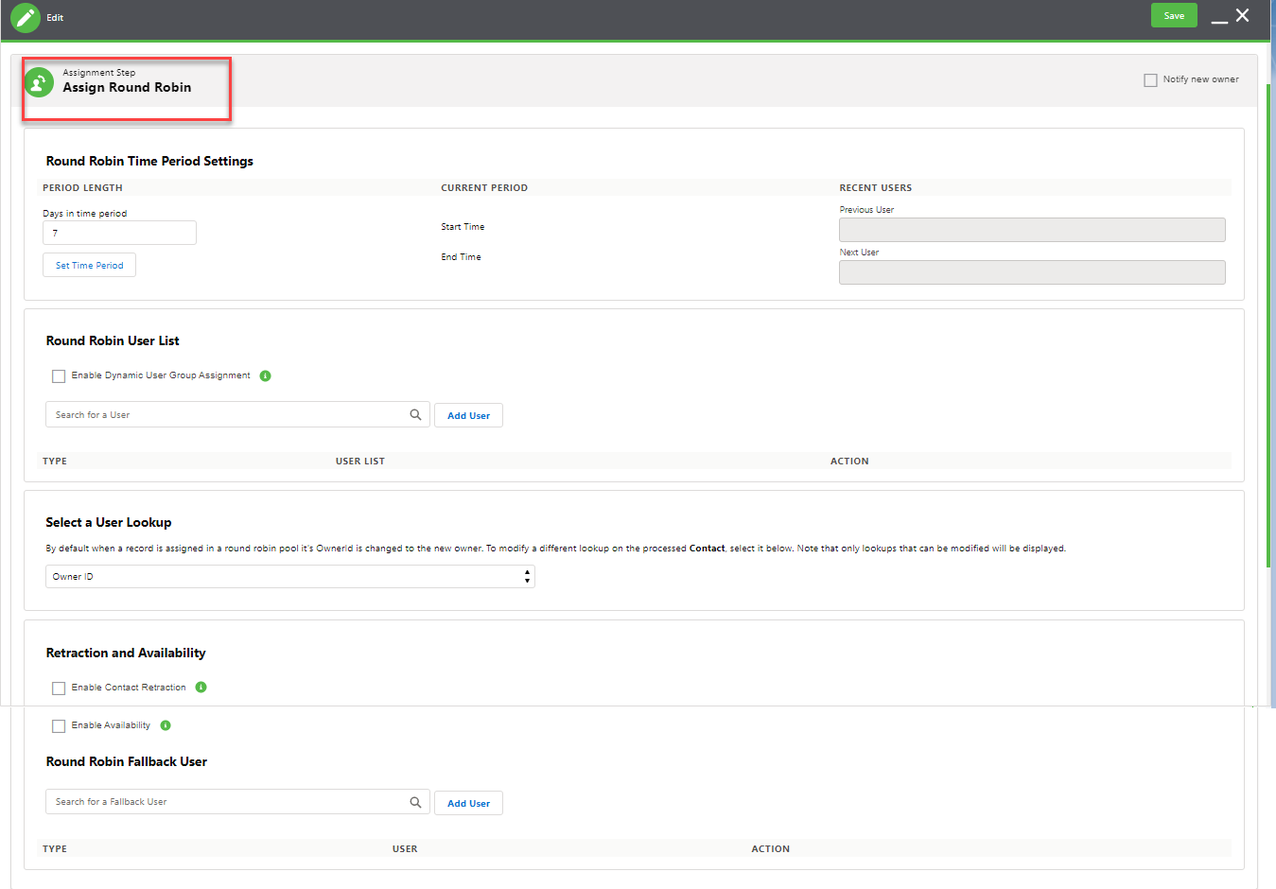This screenshot has width=1276, height=889.
Task: Click Add User for the Fallback User
Action: [468, 802]
